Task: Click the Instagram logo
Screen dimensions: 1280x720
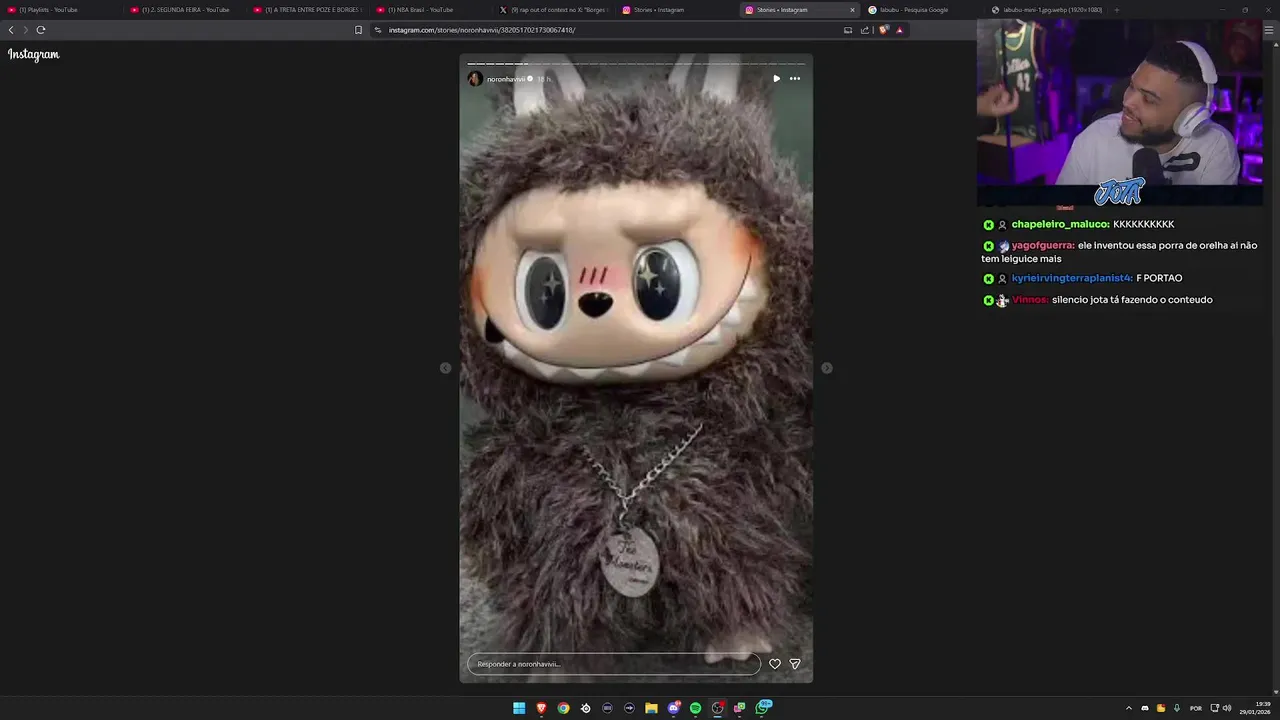Action: coord(34,55)
